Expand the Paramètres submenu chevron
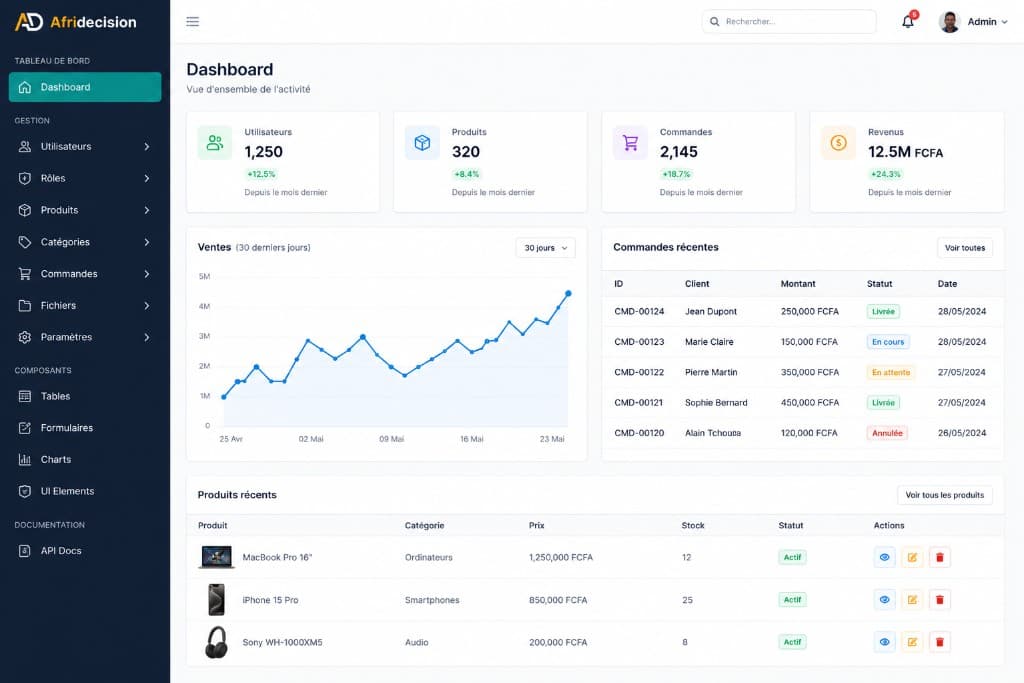The height and width of the screenshot is (683, 1024). click(x=147, y=337)
